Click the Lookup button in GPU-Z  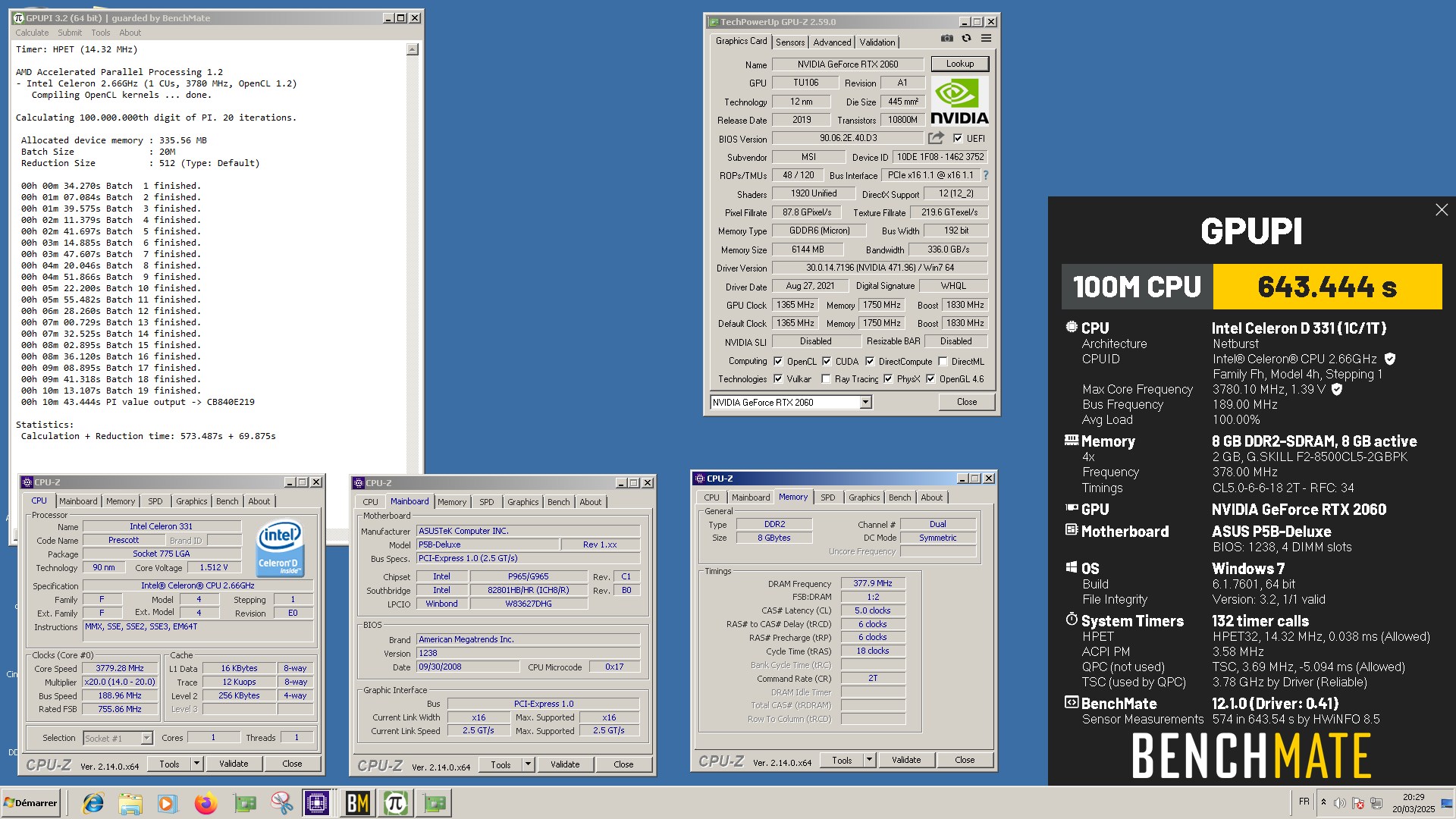(x=959, y=64)
